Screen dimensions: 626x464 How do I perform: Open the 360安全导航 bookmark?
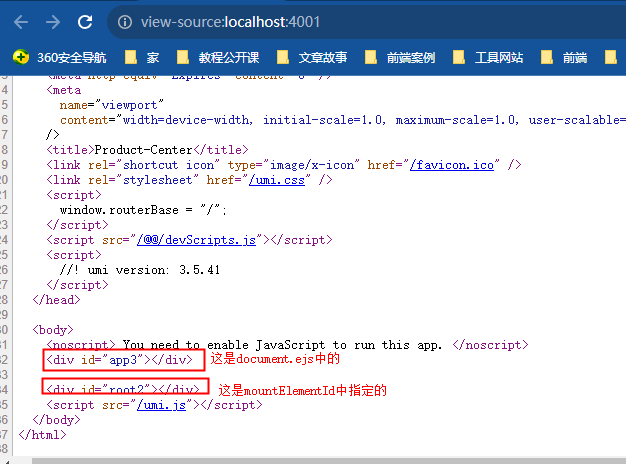(x=59, y=58)
